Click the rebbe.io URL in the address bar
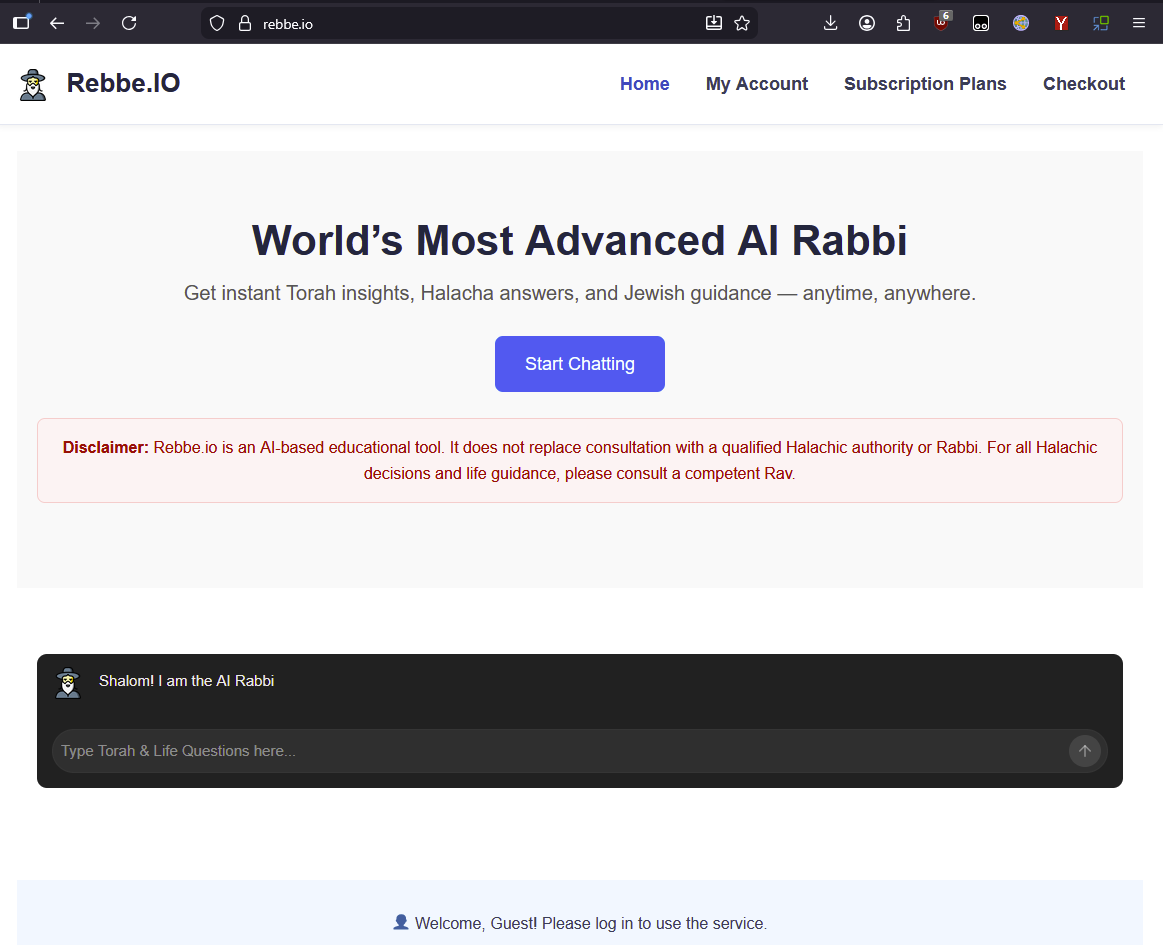The image size is (1163, 945). pyautogui.click(x=288, y=24)
